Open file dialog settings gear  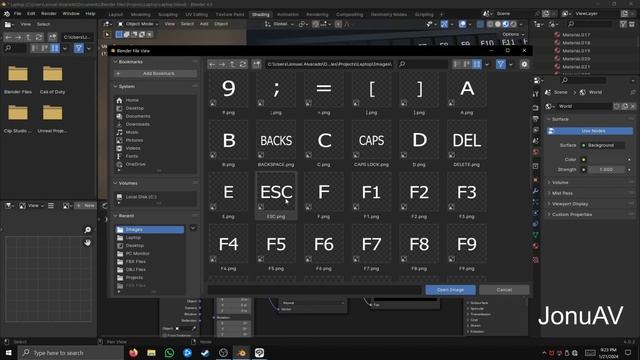coord(524,64)
